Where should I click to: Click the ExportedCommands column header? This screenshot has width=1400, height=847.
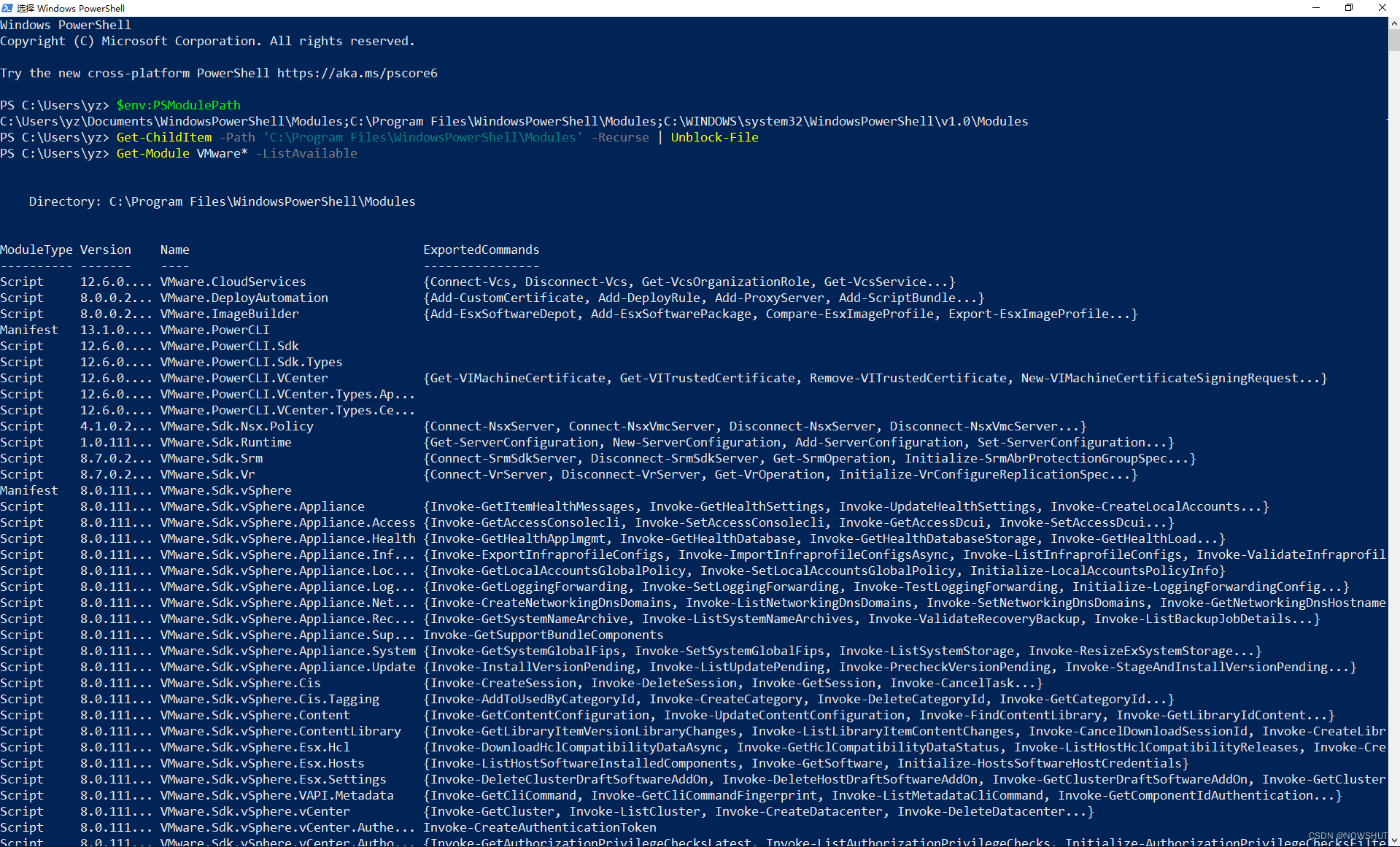[482, 250]
